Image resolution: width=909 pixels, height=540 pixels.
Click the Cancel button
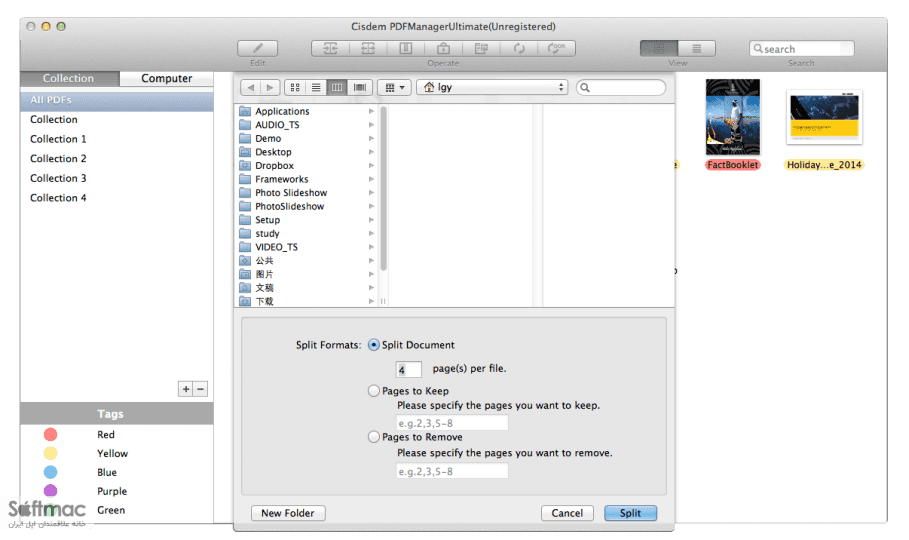(x=567, y=513)
